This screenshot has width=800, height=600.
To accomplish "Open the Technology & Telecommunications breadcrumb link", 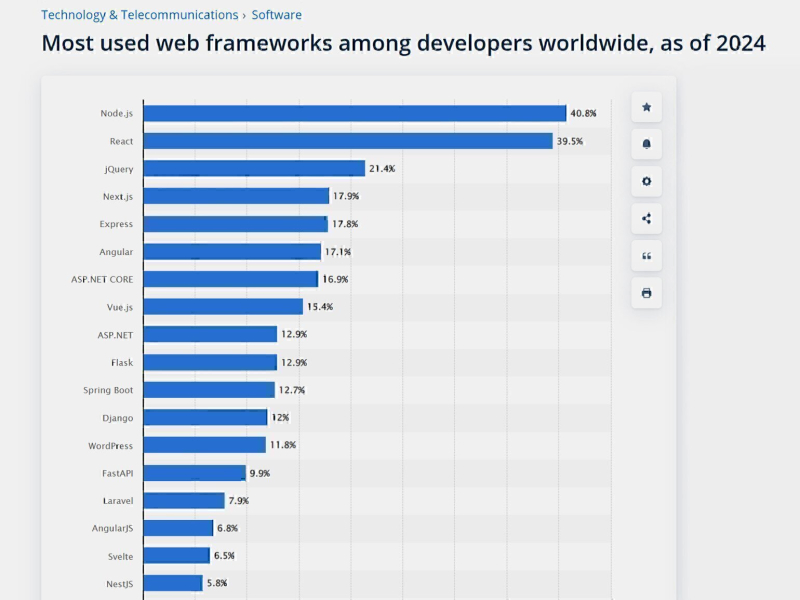I will click(x=140, y=15).
